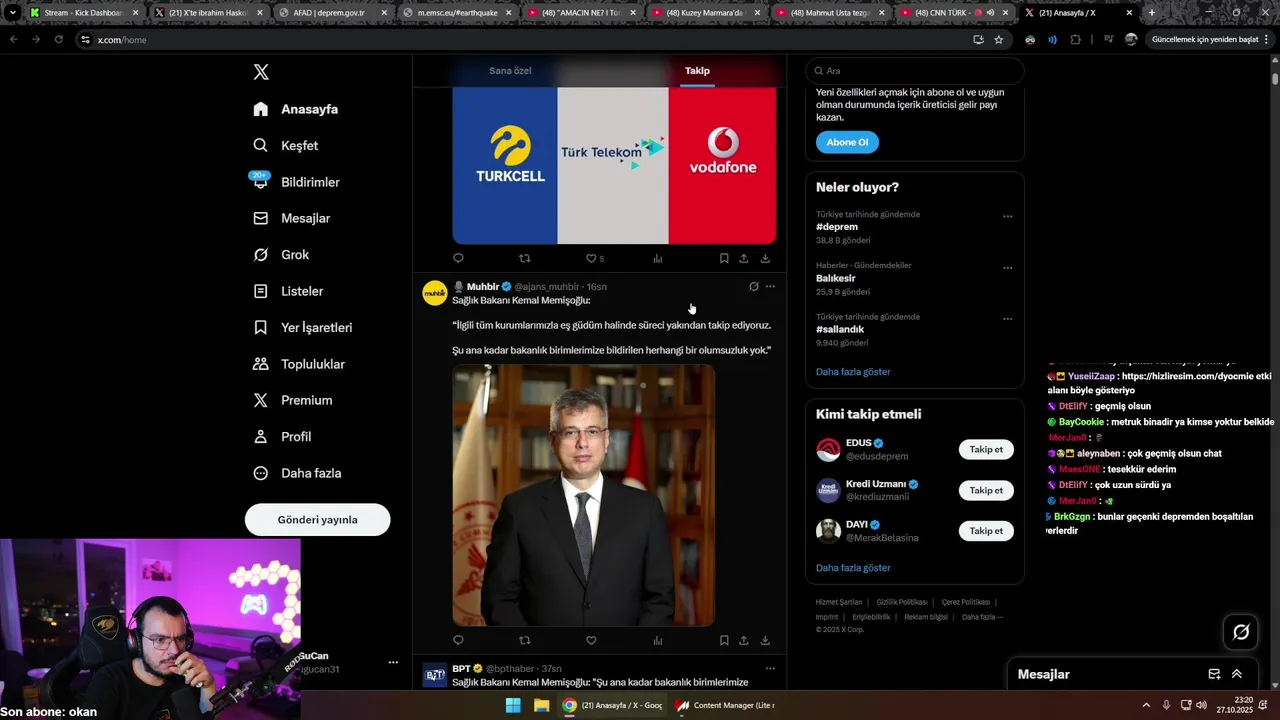Like the telecom operators image post
The width and height of the screenshot is (1280, 720).
(591, 258)
